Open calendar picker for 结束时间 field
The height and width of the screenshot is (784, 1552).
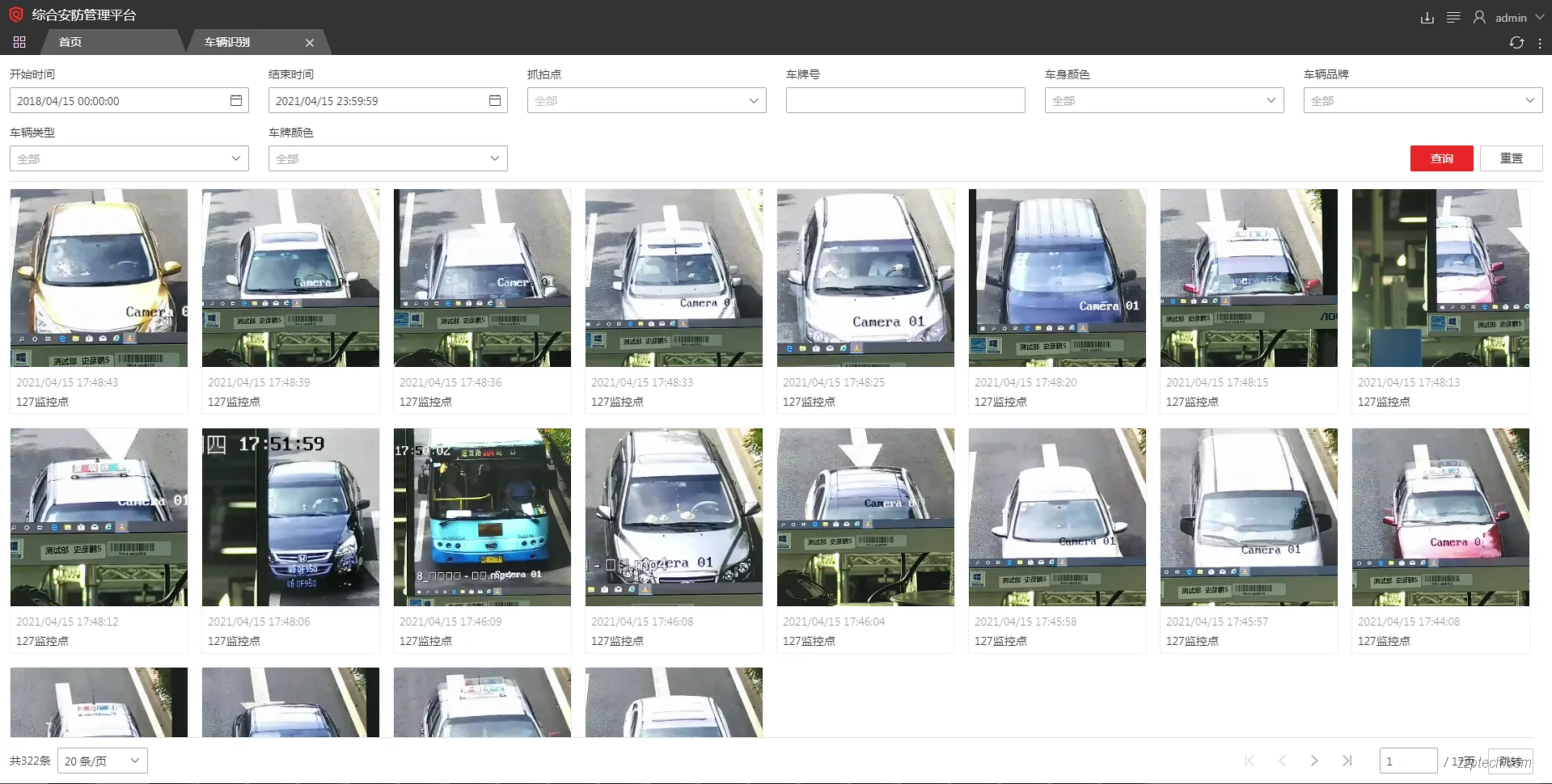(495, 100)
